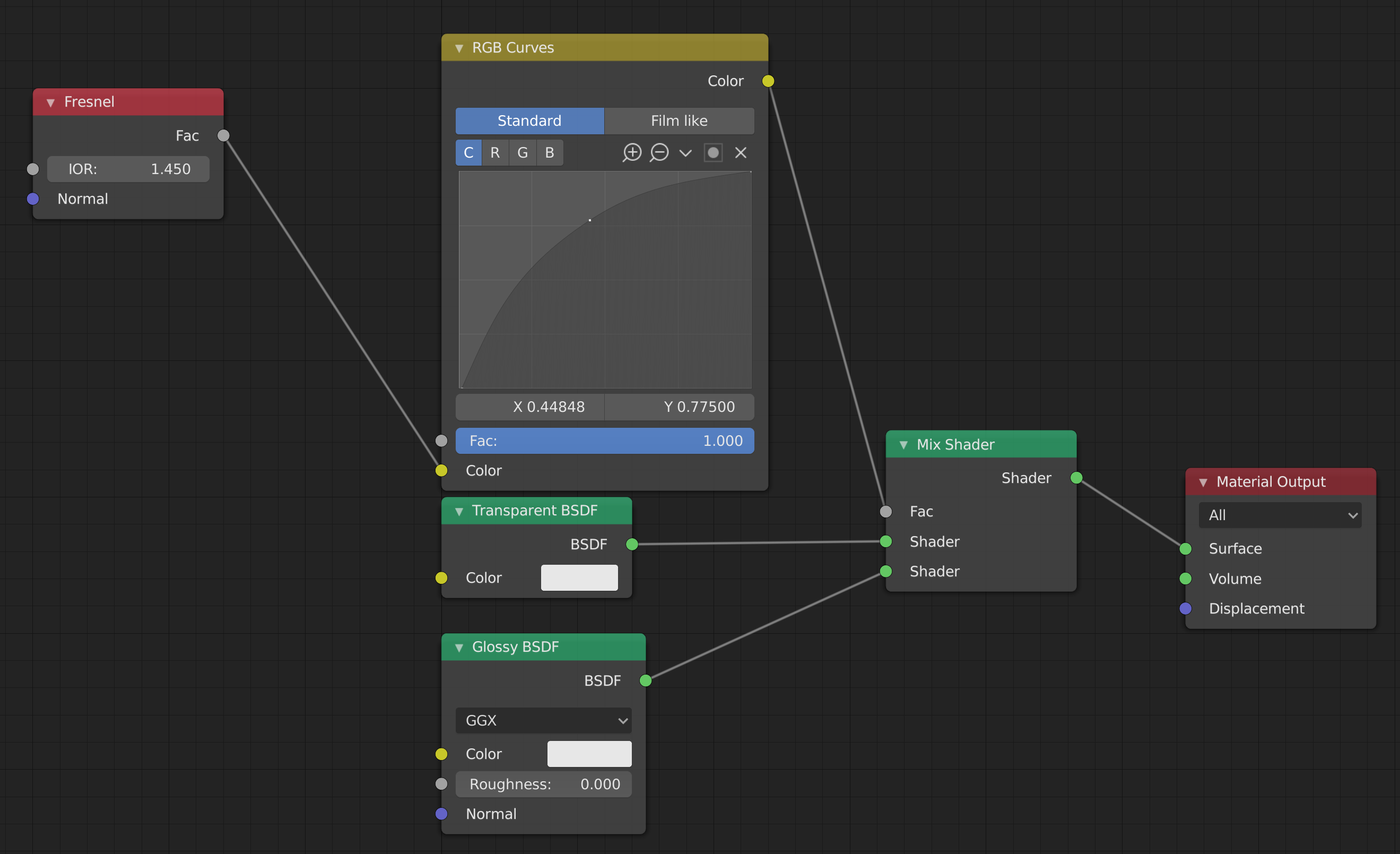Click Mix Shader second Shader input socket
Screen dimensions: 1400x854
point(886,572)
